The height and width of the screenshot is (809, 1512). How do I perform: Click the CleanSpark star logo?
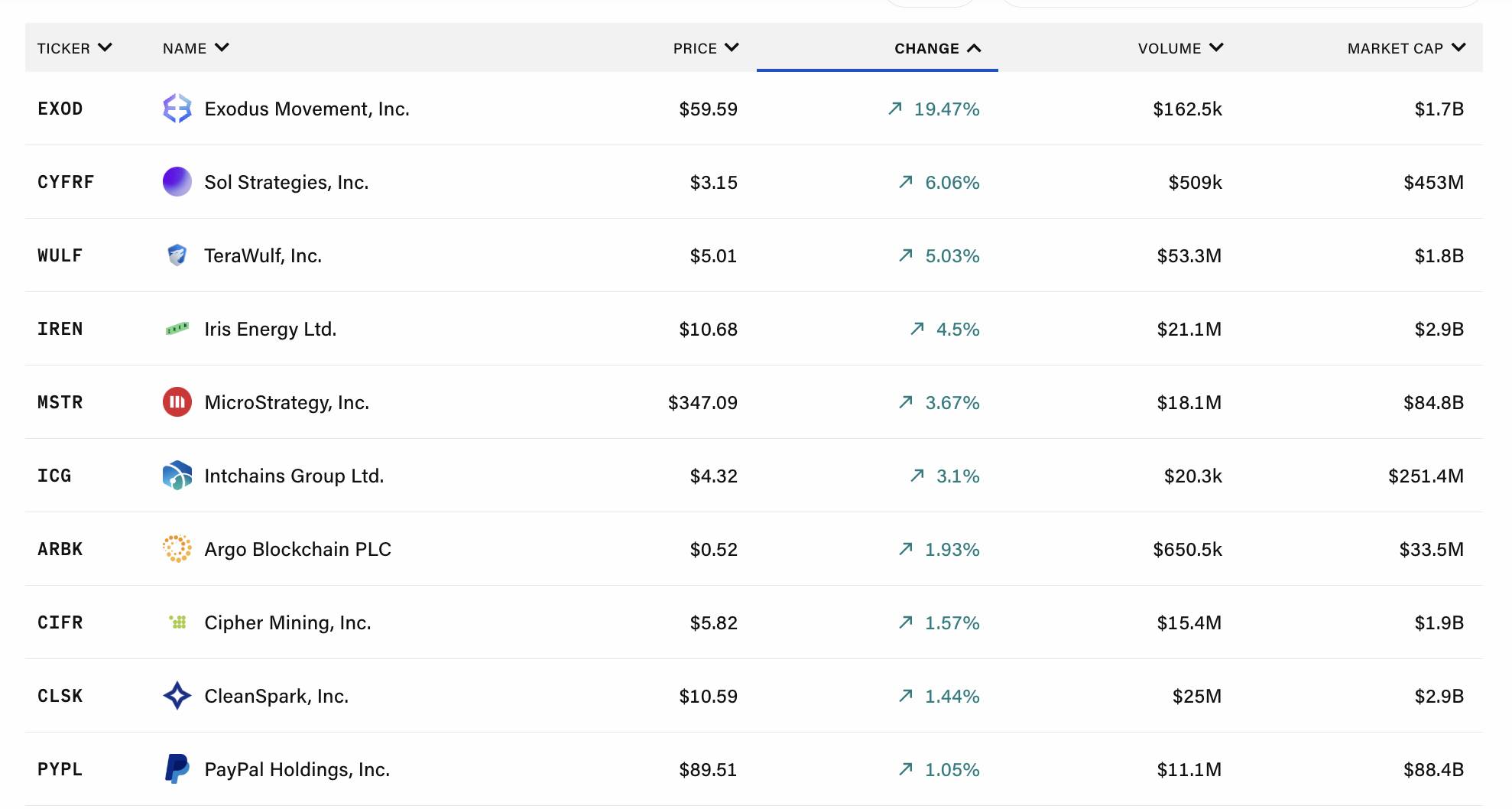tap(177, 696)
